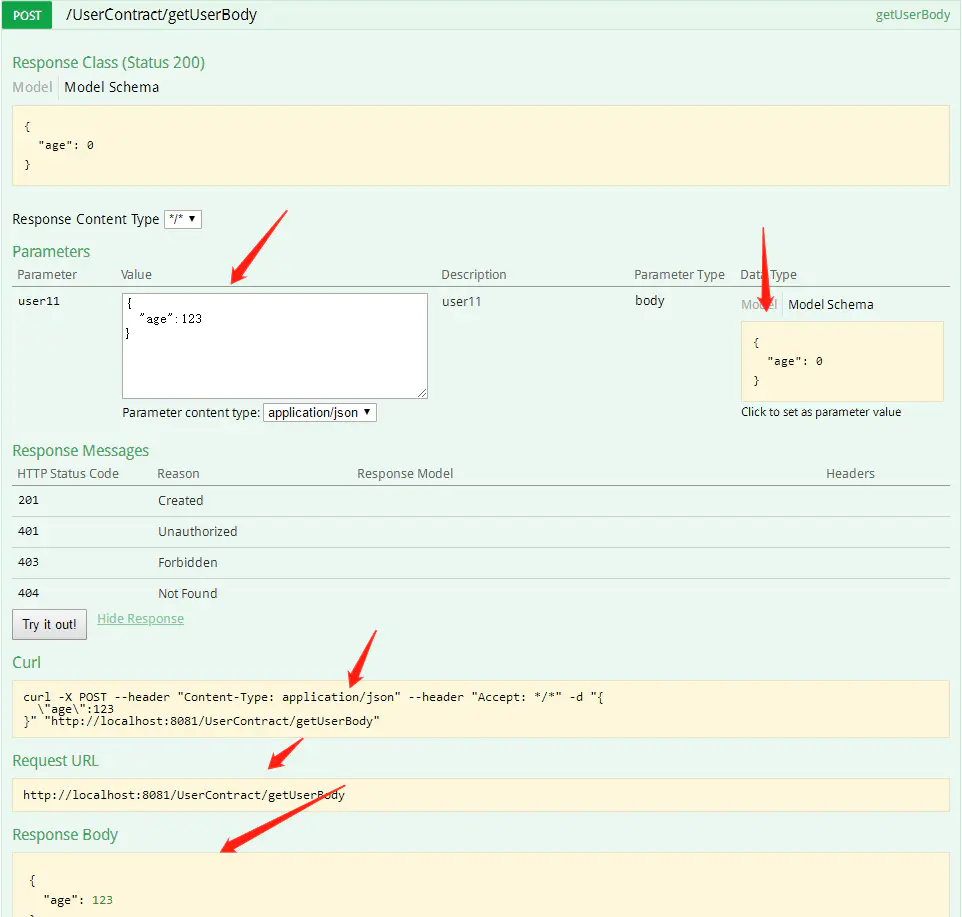Click the user11 description cell text
This screenshot has height=917, width=962.
point(461,302)
